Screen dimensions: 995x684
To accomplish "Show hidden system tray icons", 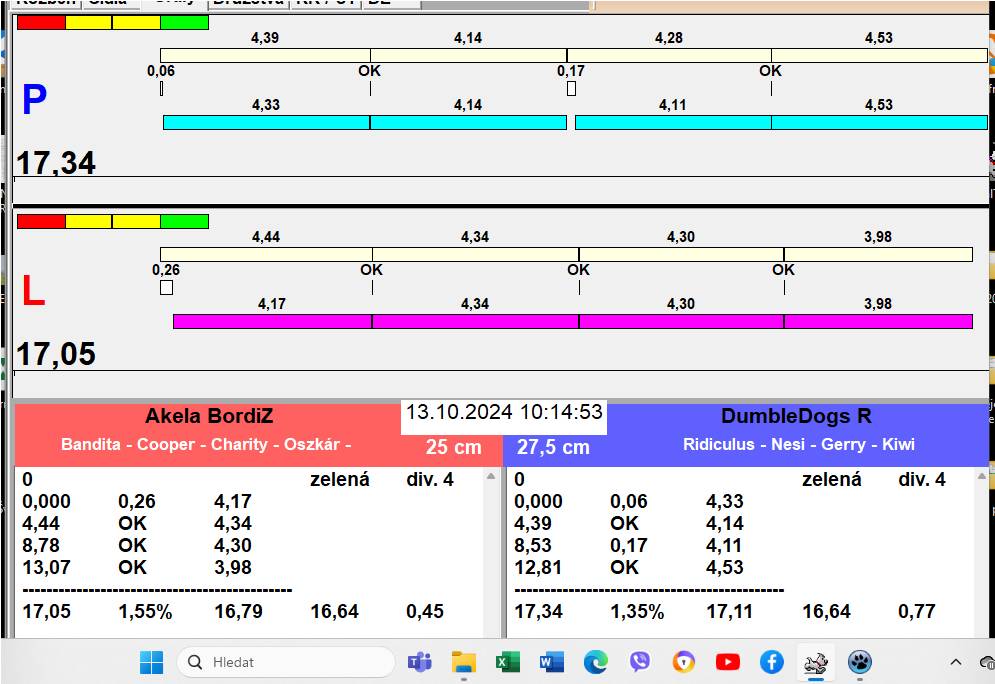I will pos(956,662).
